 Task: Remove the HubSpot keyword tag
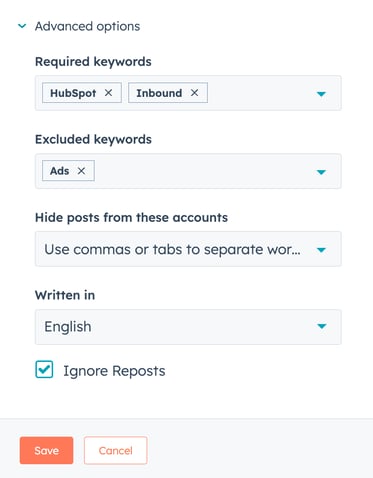pyautogui.click(x=108, y=93)
